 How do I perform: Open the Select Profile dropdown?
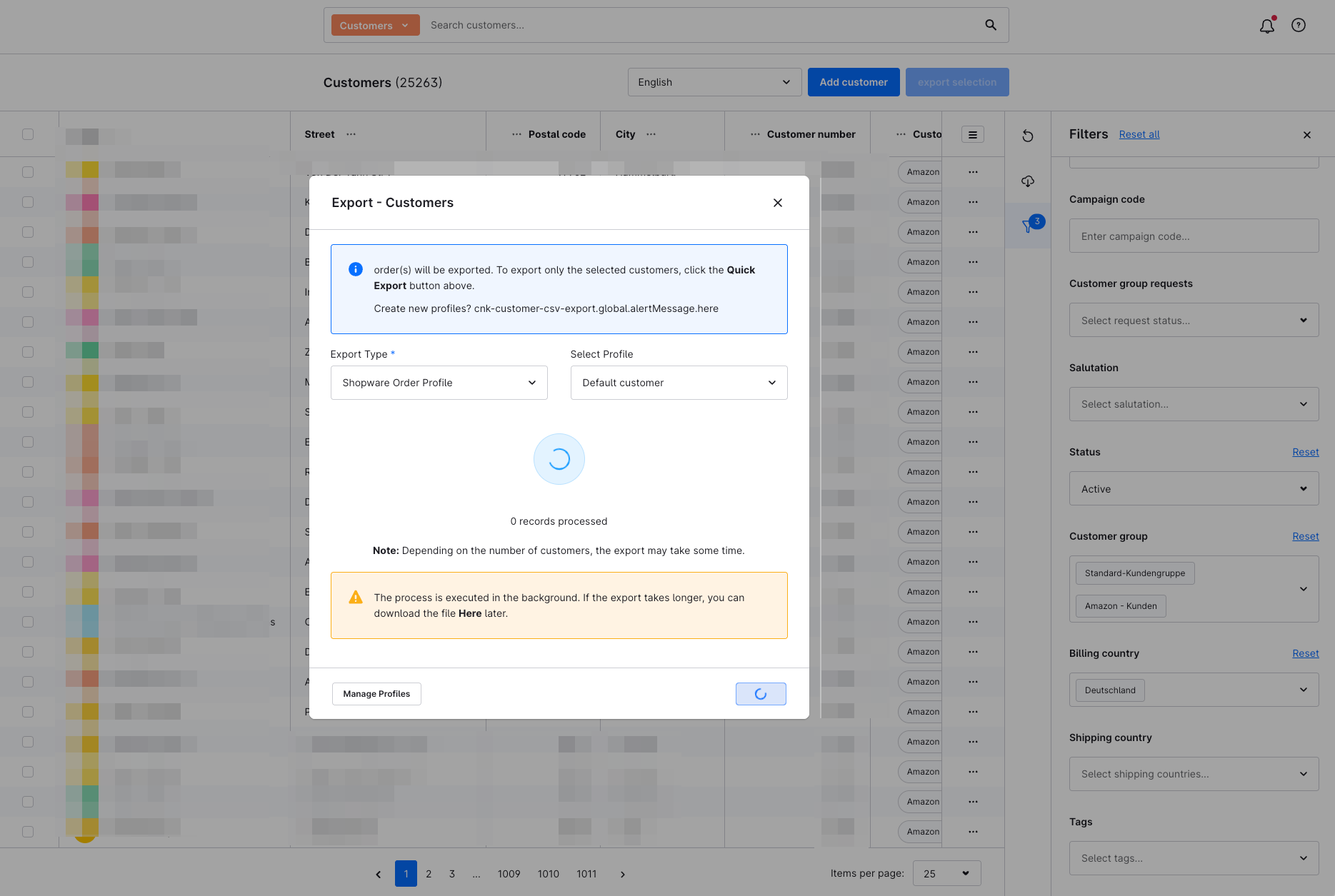(x=678, y=383)
